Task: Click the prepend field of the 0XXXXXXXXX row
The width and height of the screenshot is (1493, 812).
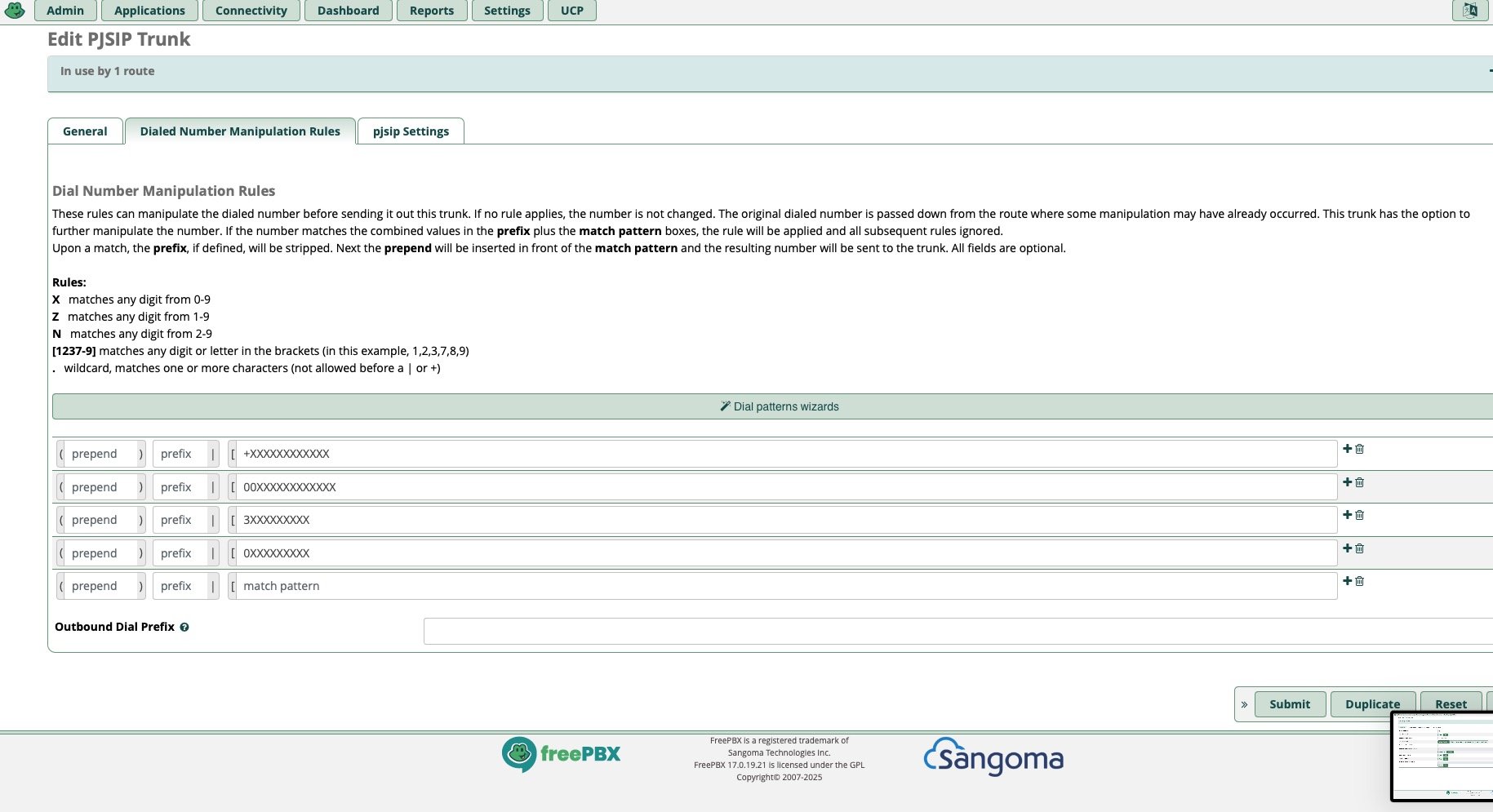Action: [x=100, y=553]
